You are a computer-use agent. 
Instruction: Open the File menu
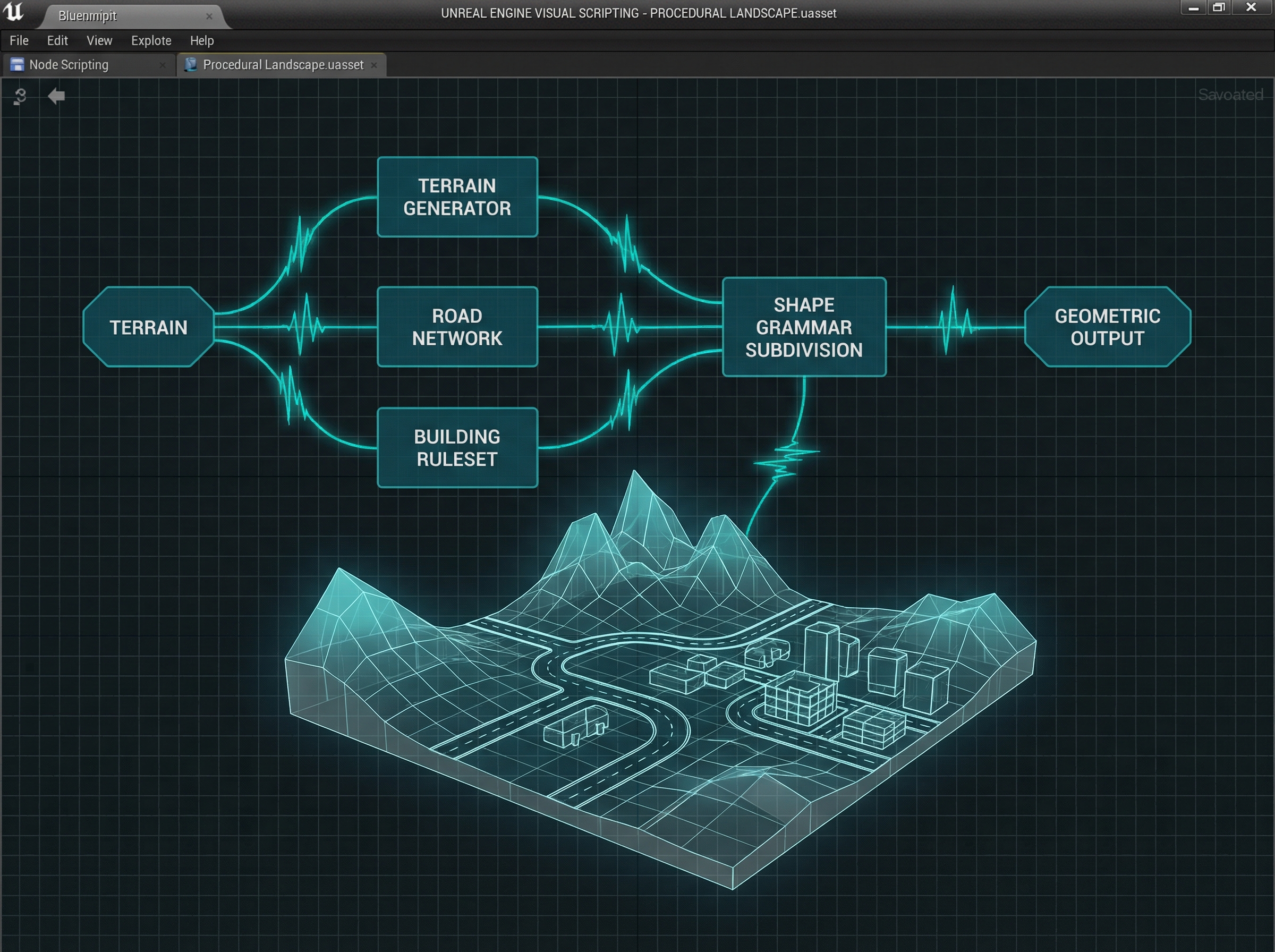(x=19, y=40)
